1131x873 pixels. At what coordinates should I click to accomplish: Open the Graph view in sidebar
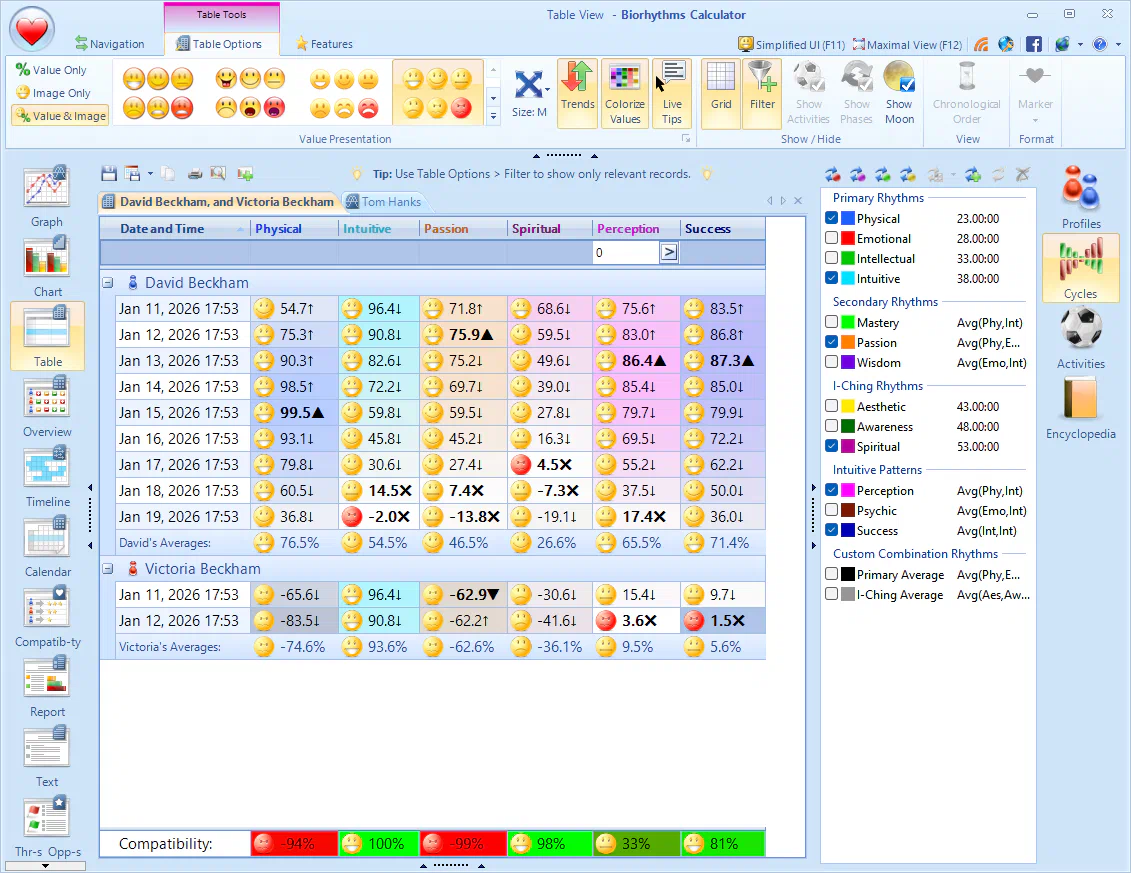pyautogui.click(x=46, y=197)
